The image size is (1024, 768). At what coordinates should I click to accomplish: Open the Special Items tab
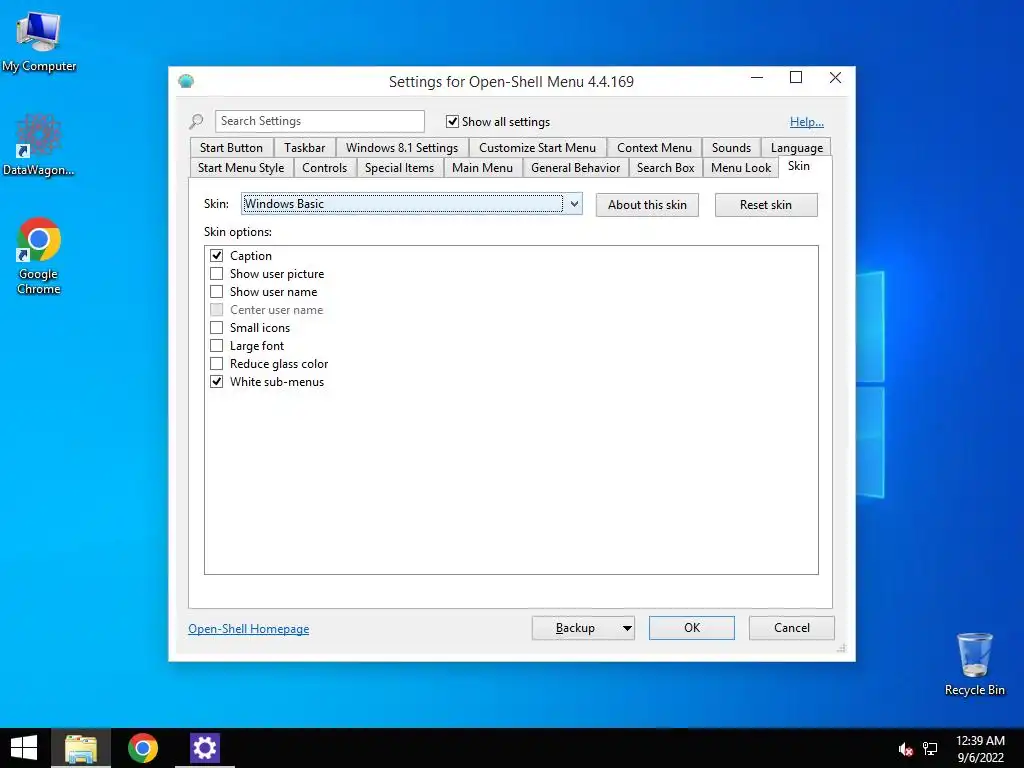(x=399, y=168)
